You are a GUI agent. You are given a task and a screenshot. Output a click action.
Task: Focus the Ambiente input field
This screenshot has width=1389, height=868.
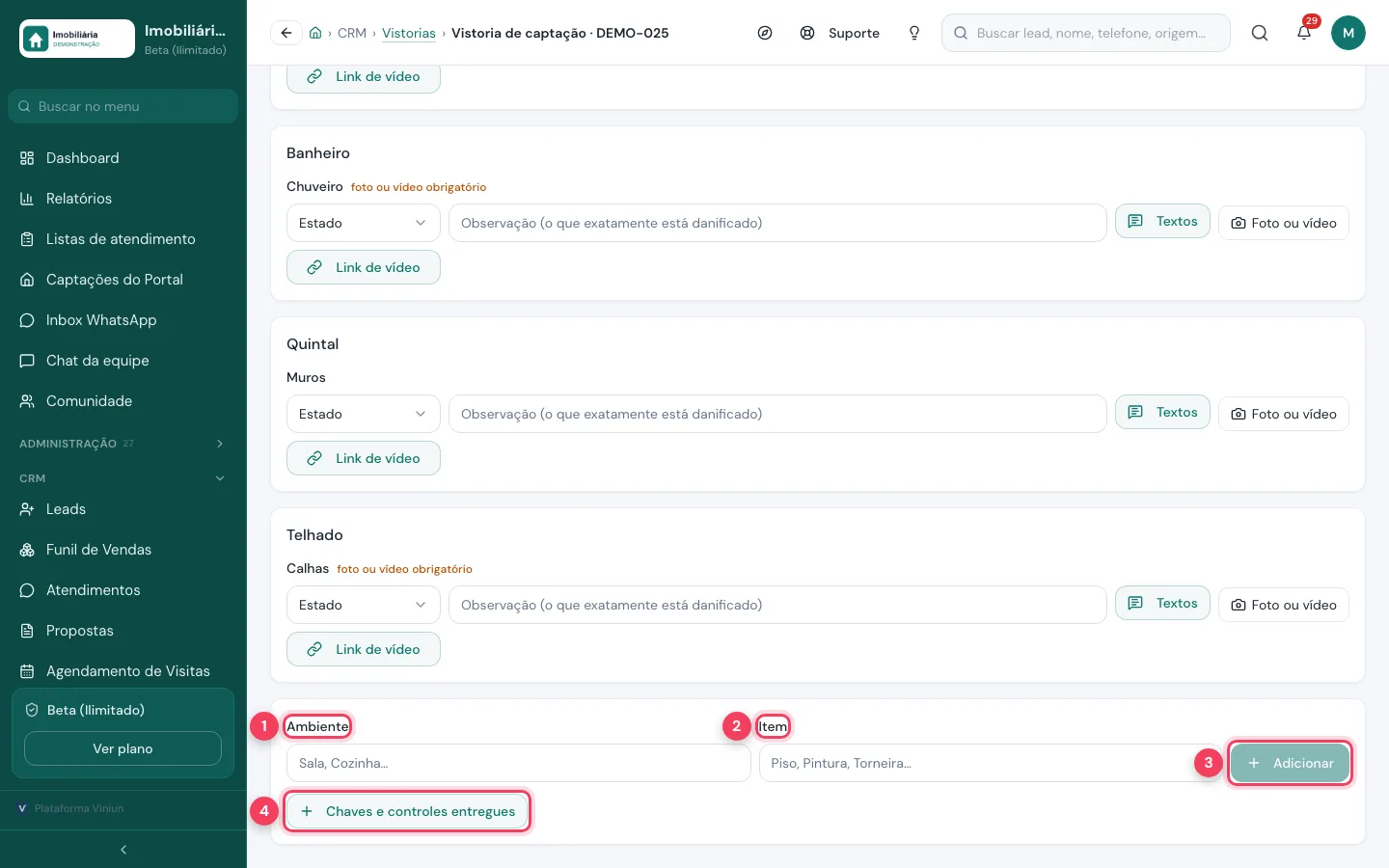[x=519, y=763]
